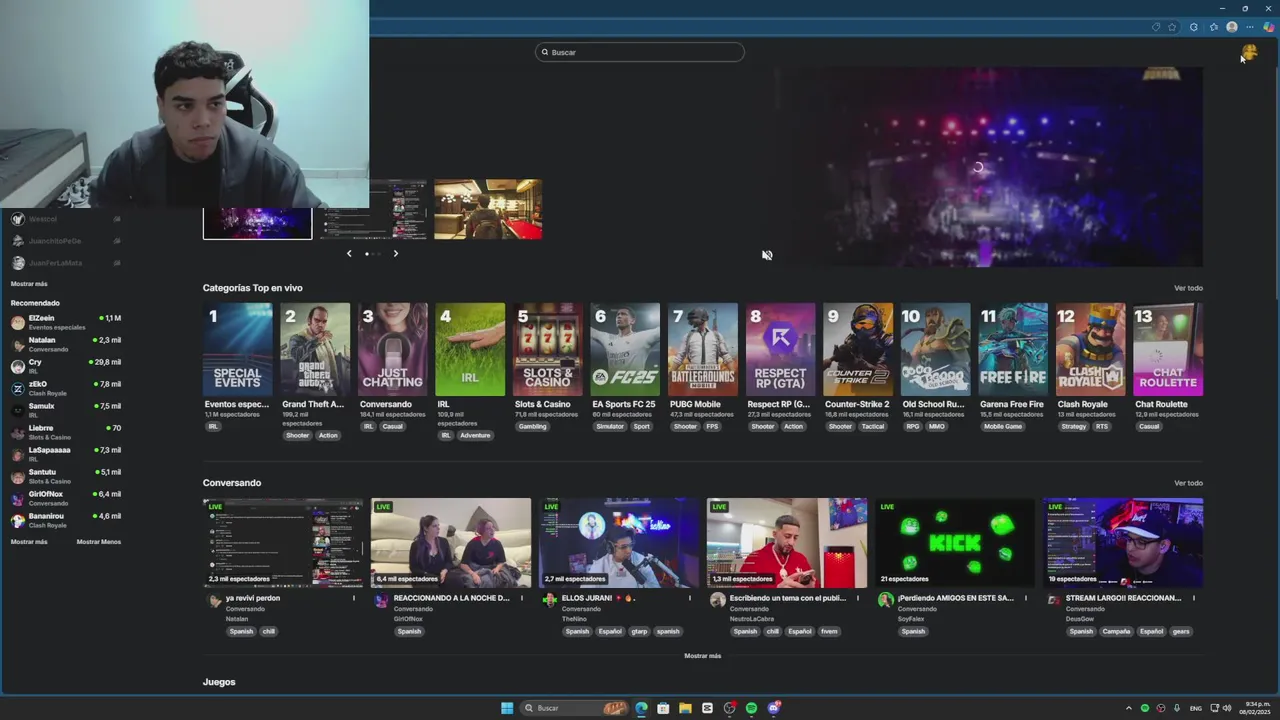The image size is (1280, 720).
Task: Open Windows Start menu on taskbar
Action: (x=507, y=708)
